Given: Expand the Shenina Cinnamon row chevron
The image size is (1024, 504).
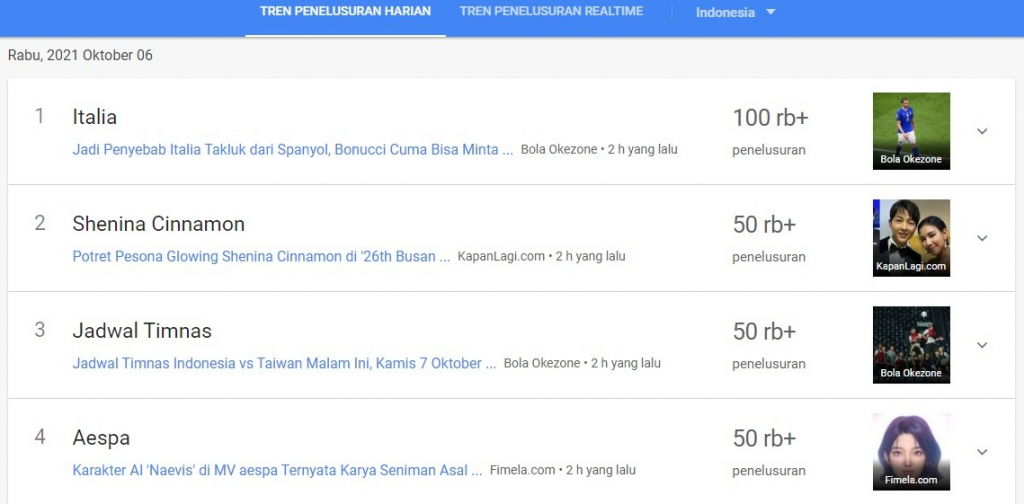Looking at the screenshot, I should coord(982,238).
